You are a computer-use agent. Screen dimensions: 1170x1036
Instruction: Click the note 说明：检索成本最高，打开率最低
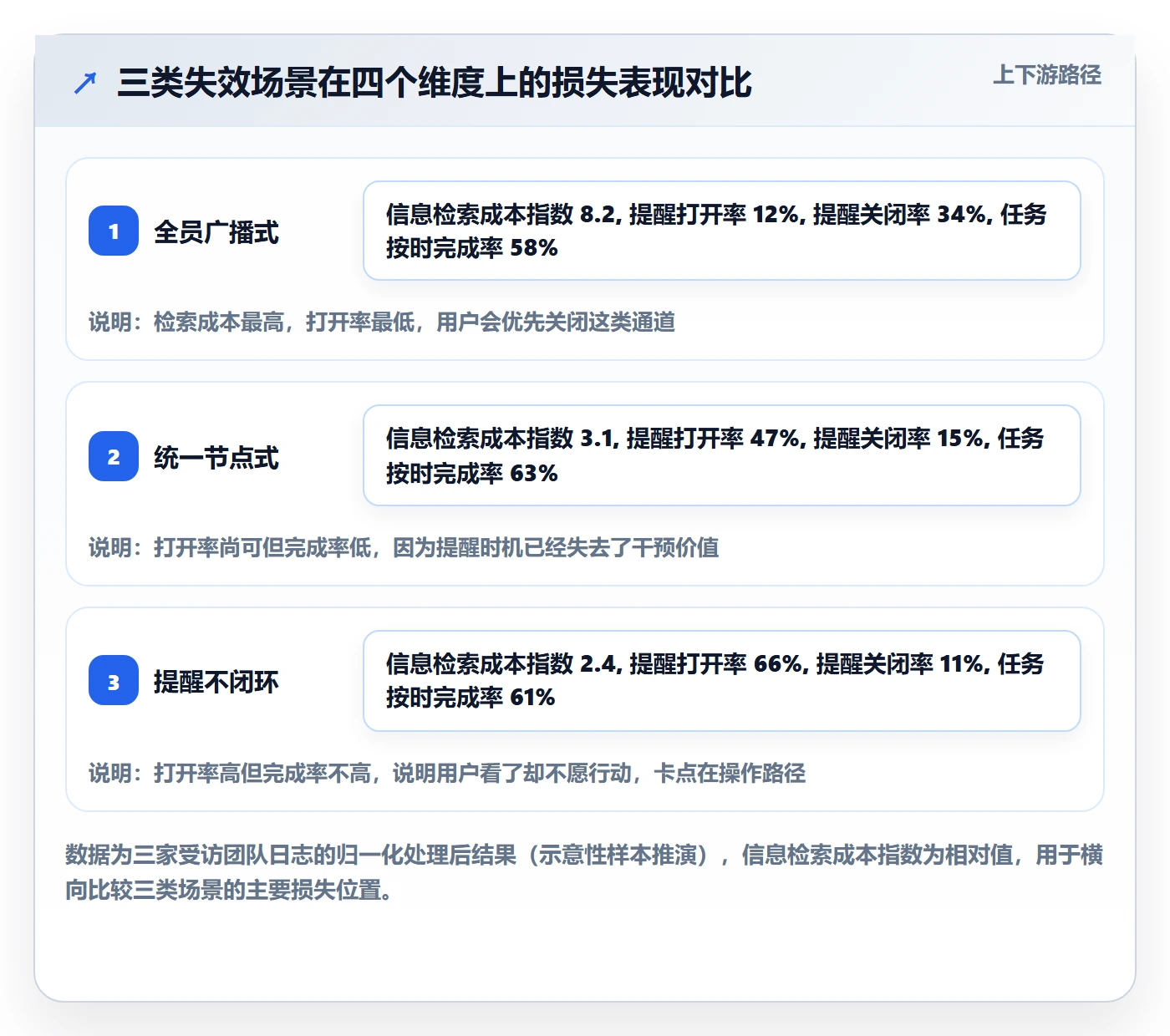pyautogui.click(x=382, y=322)
